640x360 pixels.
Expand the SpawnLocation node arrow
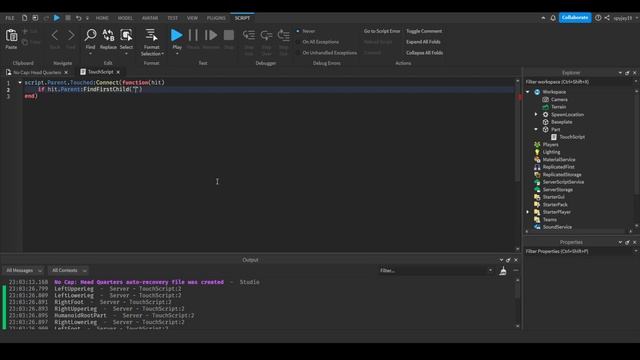click(536, 115)
